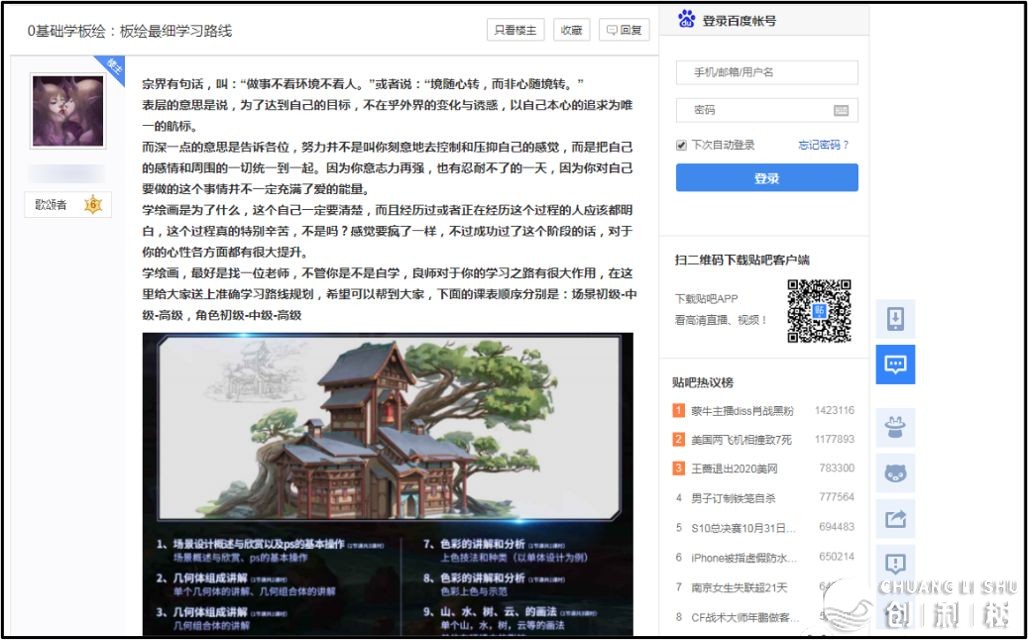Open hot topic 美国两飞机相撞致7死
Screen dimensions: 1028x640
tap(741, 439)
